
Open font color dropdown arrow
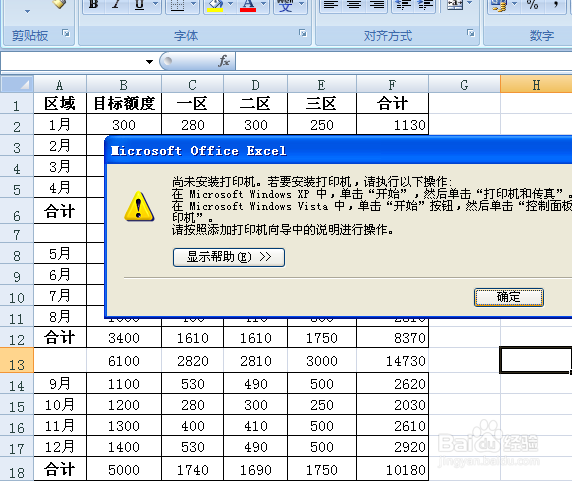(263, 4)
